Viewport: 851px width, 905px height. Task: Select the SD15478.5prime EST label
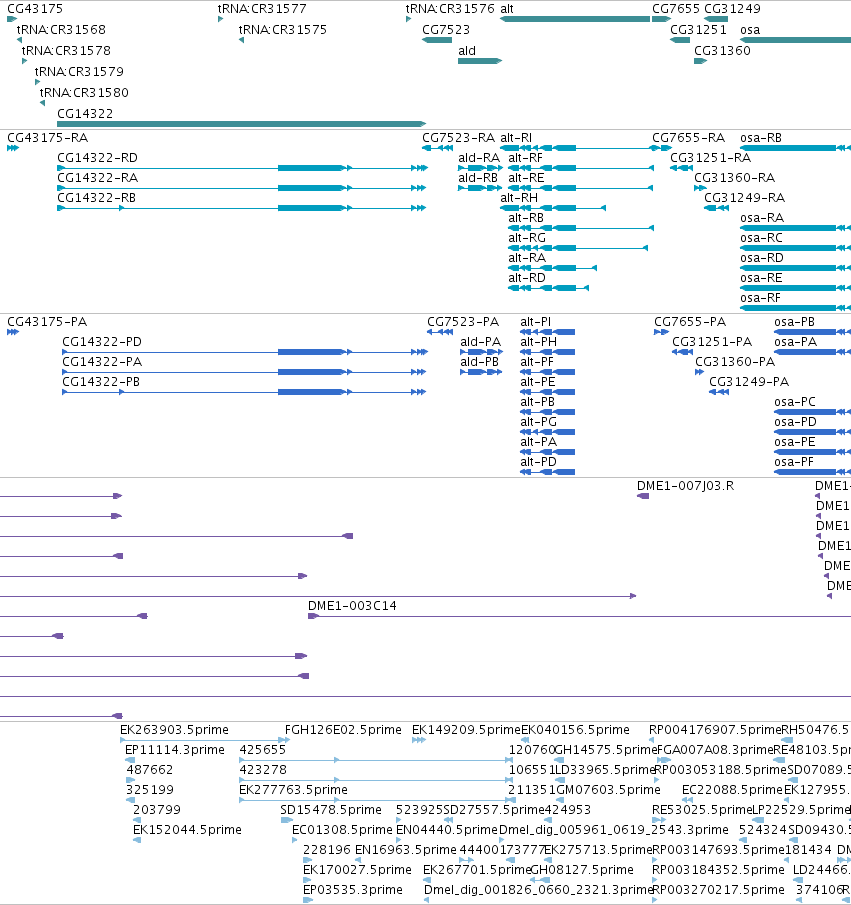pyautogui.click(x=331, y=810)
